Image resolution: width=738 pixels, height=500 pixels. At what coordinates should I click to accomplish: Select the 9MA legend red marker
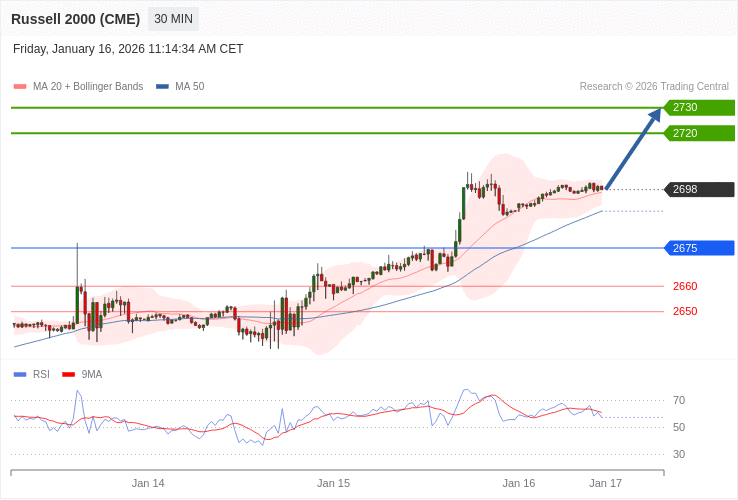click(x=68, y=375)
